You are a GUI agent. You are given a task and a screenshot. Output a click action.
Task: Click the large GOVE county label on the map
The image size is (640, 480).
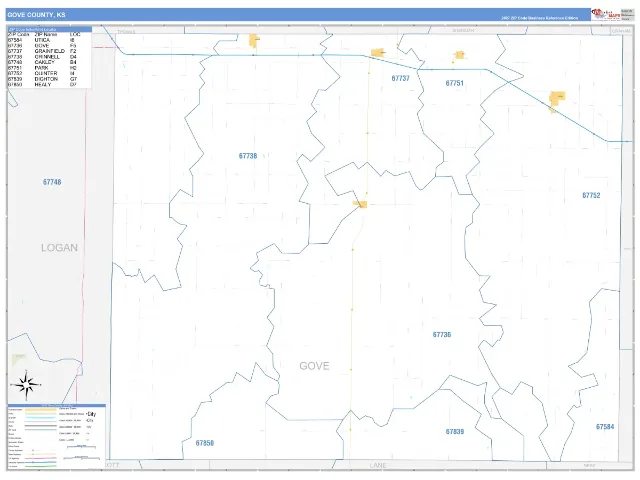tap(314, 366)
